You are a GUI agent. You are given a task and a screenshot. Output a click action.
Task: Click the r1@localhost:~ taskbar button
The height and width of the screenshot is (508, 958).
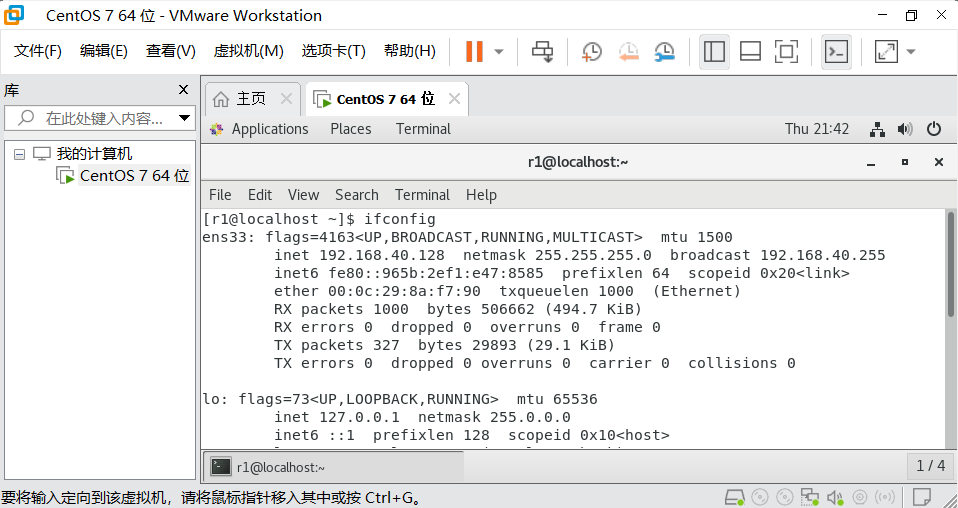333,467
